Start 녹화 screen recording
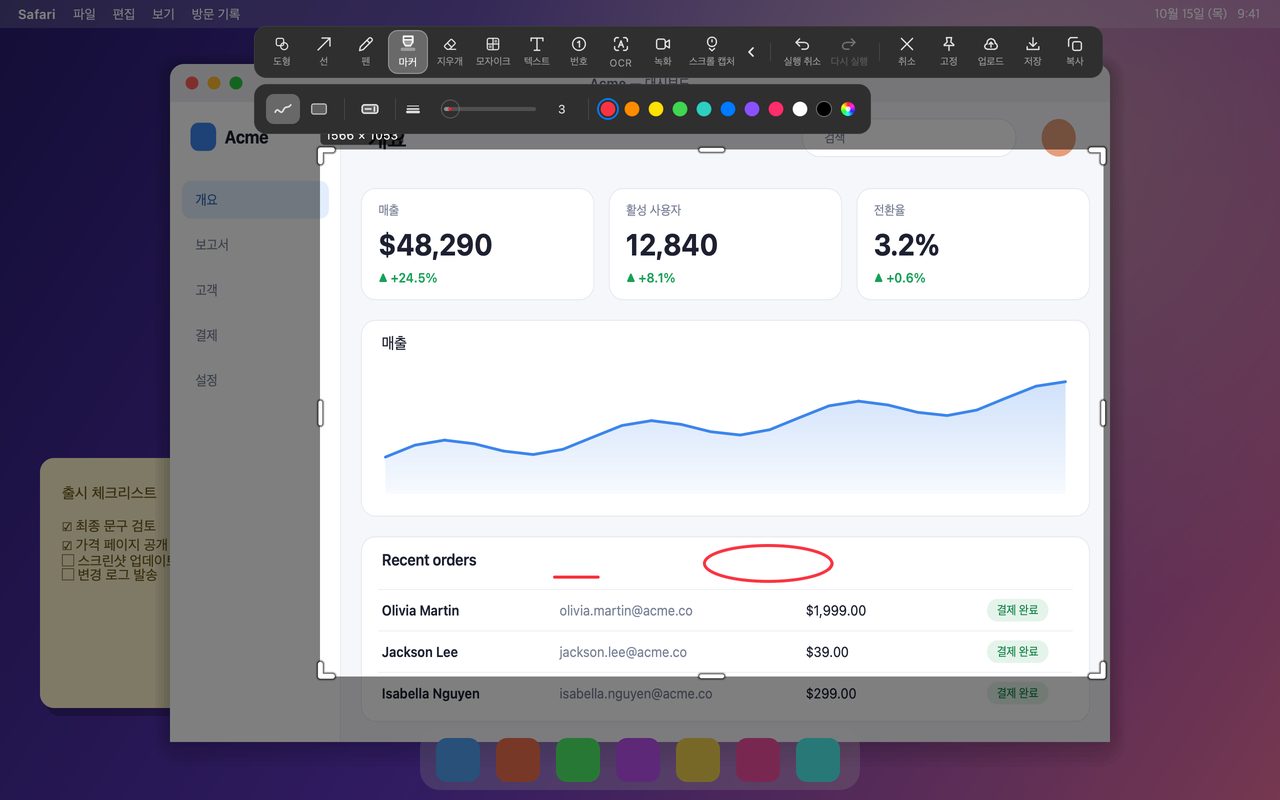1280x800 pixels. pos(663,52)
